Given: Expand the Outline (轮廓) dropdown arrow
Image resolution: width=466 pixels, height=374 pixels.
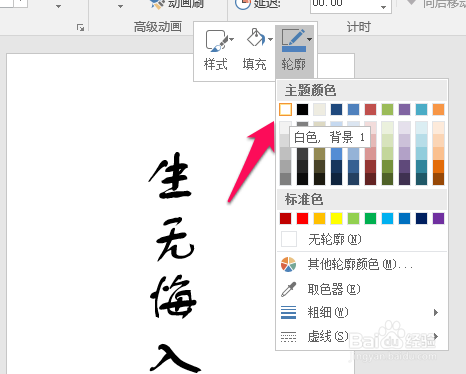Looking at the screenshot, I should click(310, 39).
